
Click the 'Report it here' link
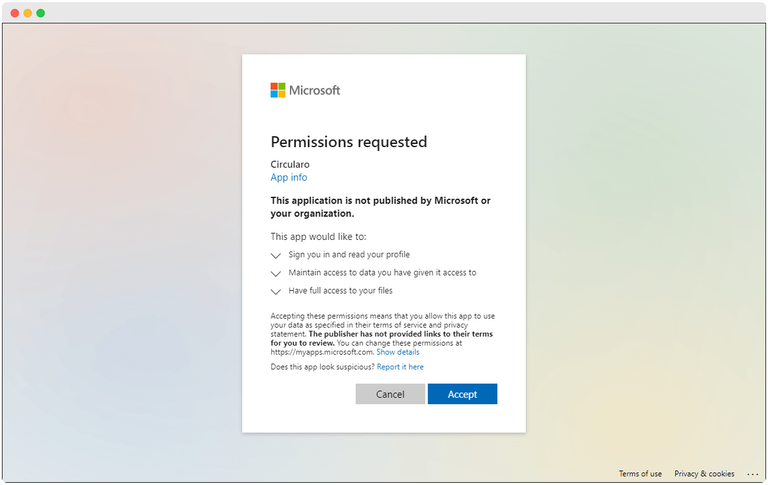(400, 367)
